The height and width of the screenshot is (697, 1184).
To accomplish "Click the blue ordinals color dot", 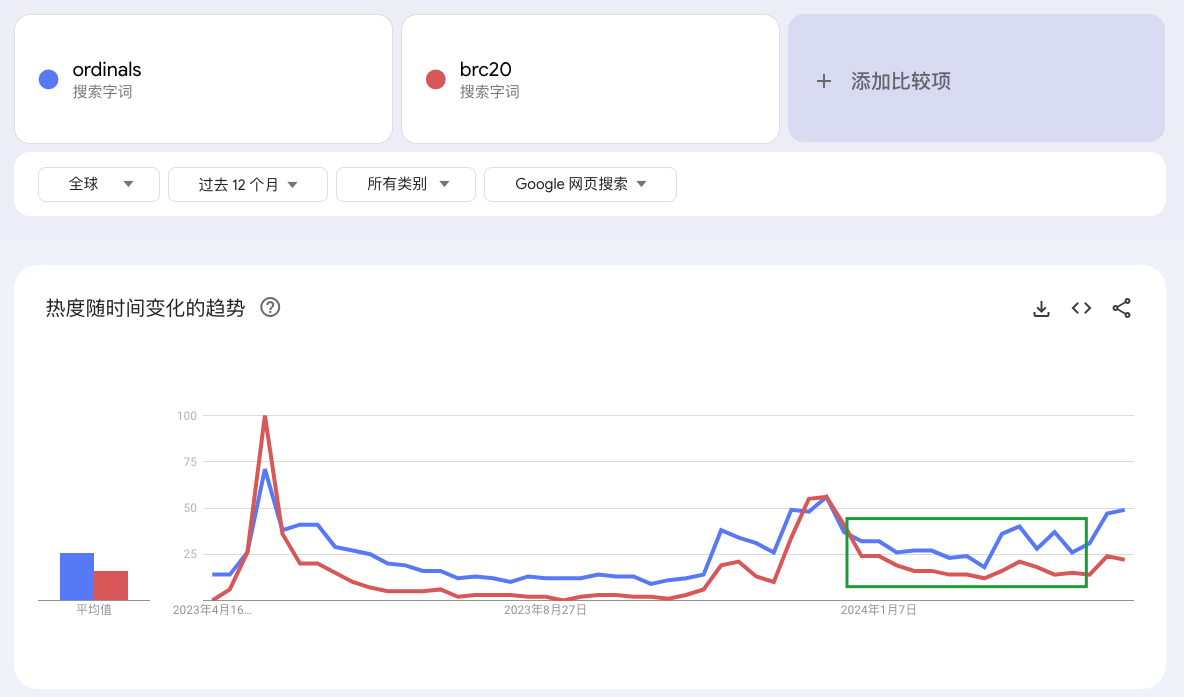I will (x=48, y=79).
